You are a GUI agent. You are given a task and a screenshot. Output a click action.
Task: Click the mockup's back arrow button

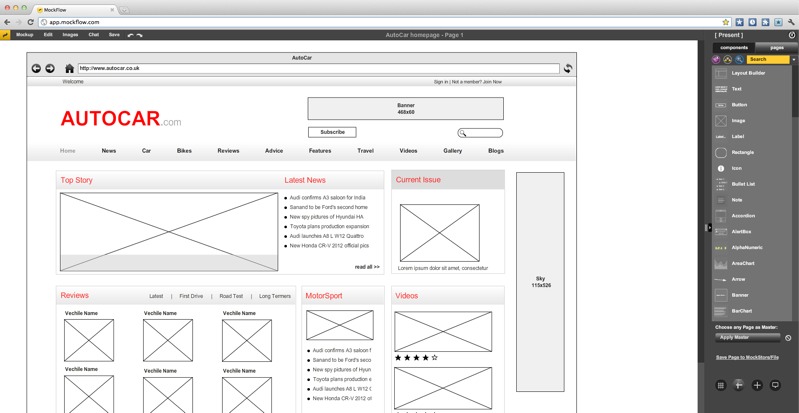(x=36, y=68)
